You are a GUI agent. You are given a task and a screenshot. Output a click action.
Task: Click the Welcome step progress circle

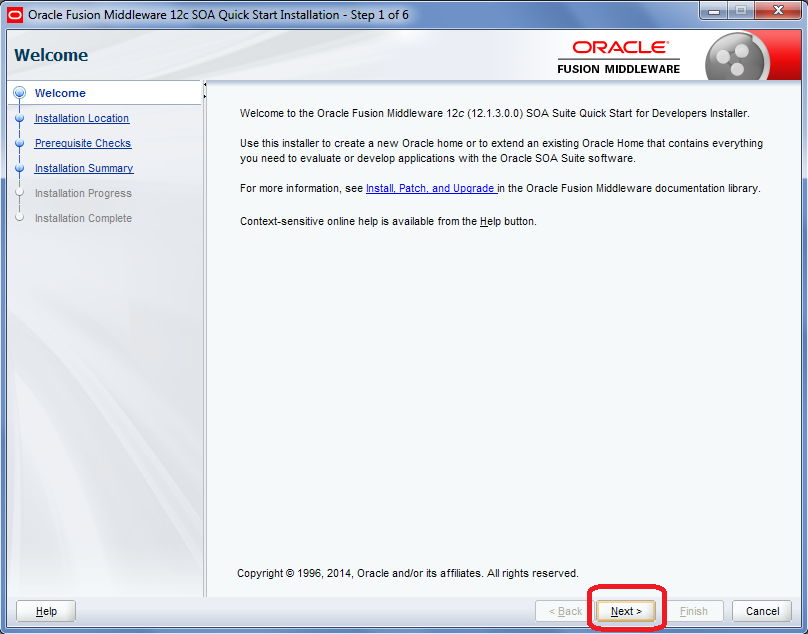pos(19,93)
